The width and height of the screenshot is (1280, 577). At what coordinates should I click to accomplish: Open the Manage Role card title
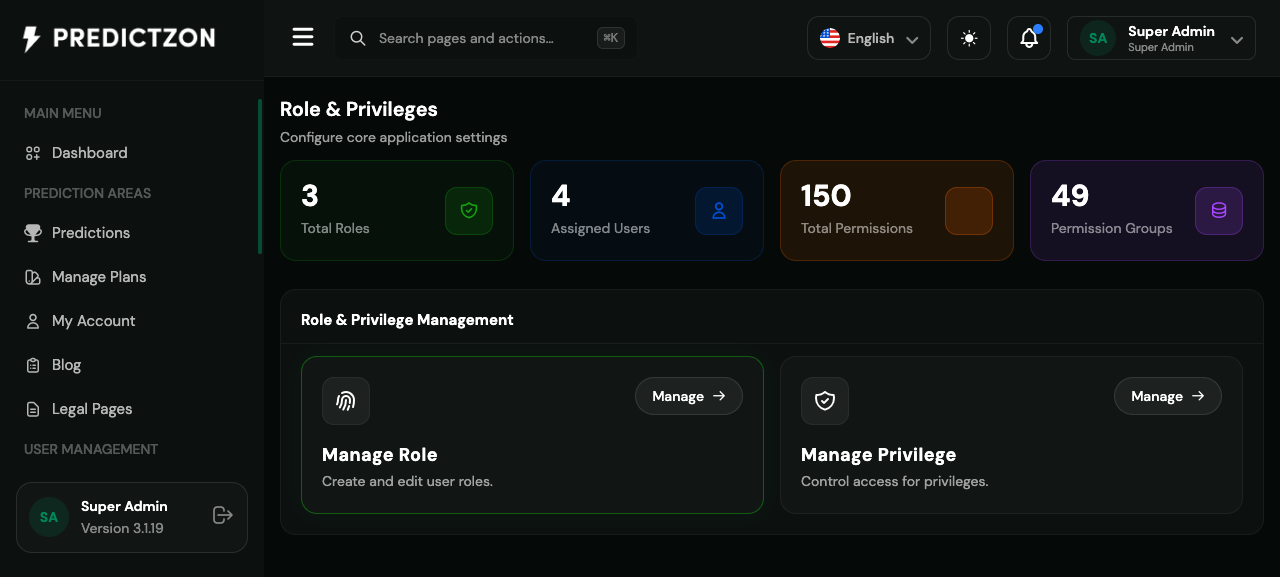(x=380, y=454)
